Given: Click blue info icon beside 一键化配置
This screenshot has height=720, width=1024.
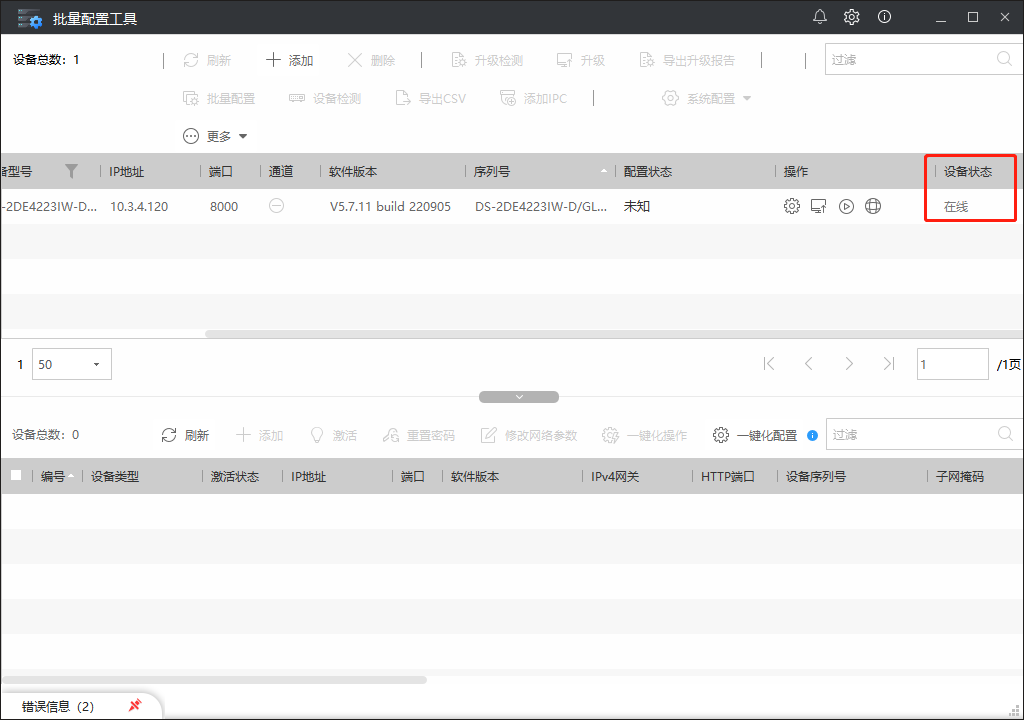Looking at the screenshot, I should coord(812,435).
